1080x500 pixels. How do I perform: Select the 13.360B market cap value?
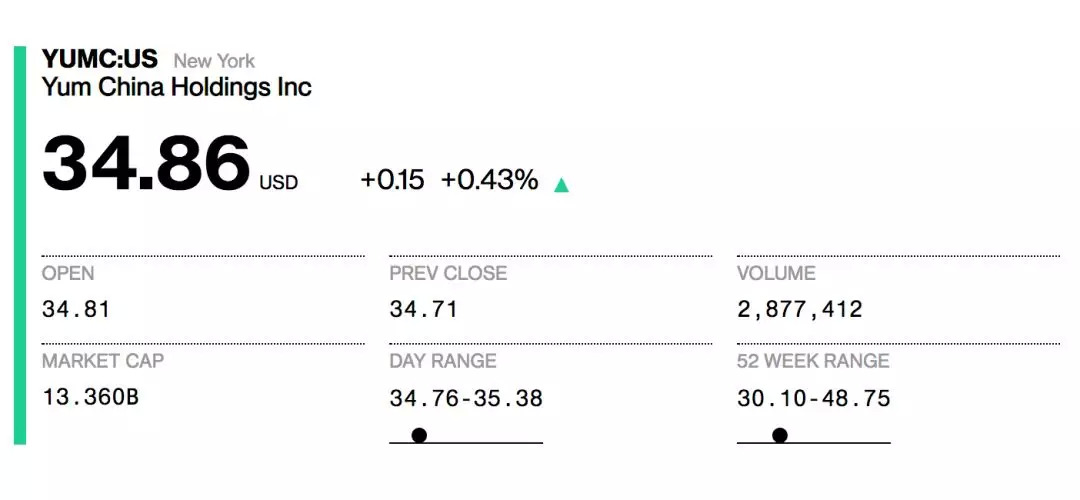90,397
